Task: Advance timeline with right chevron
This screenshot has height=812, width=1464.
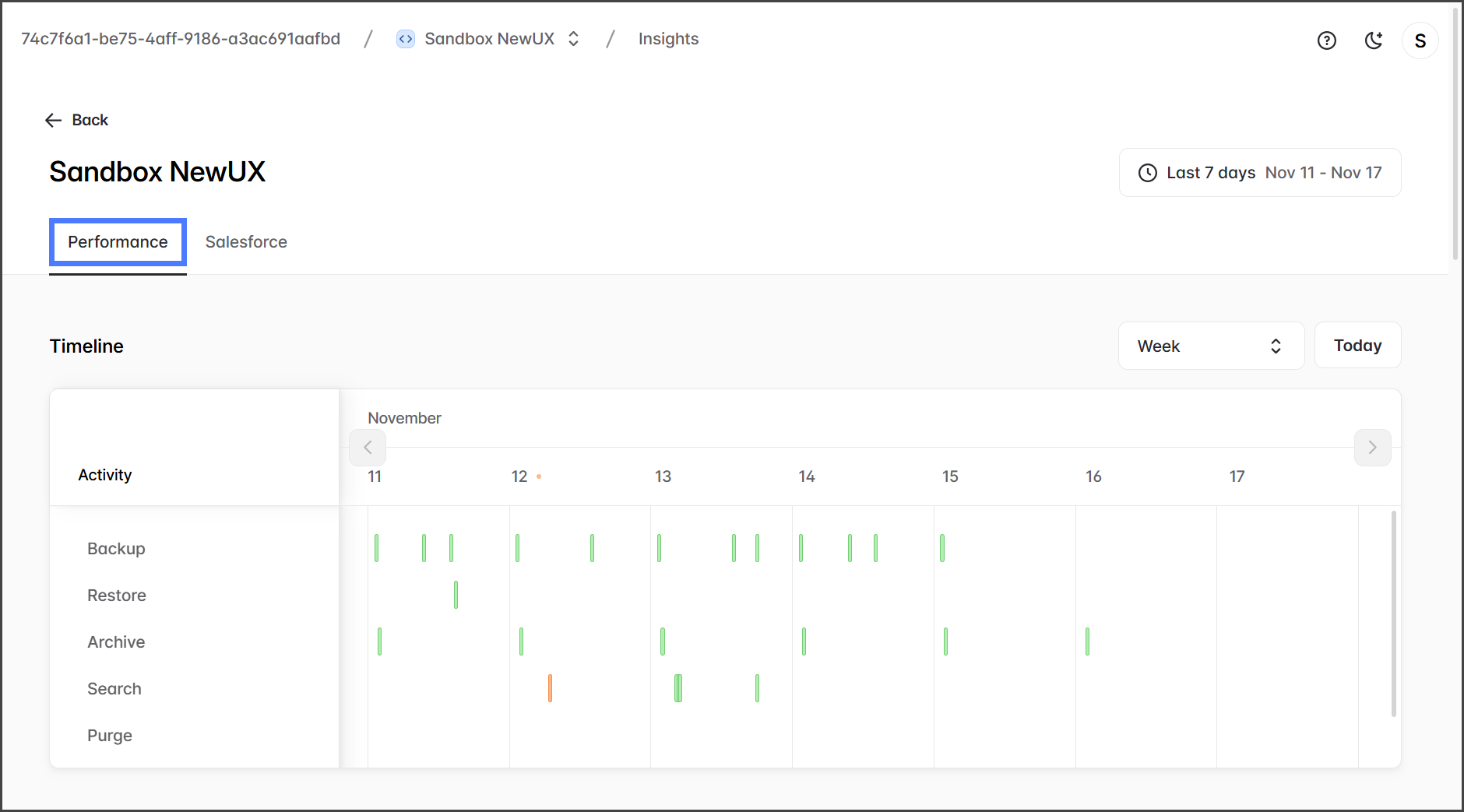Action: point(1372,448)
